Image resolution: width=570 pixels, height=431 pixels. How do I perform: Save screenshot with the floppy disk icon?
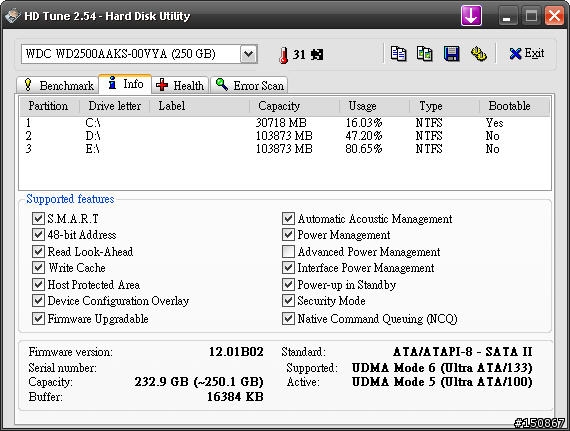click(451, 54)
